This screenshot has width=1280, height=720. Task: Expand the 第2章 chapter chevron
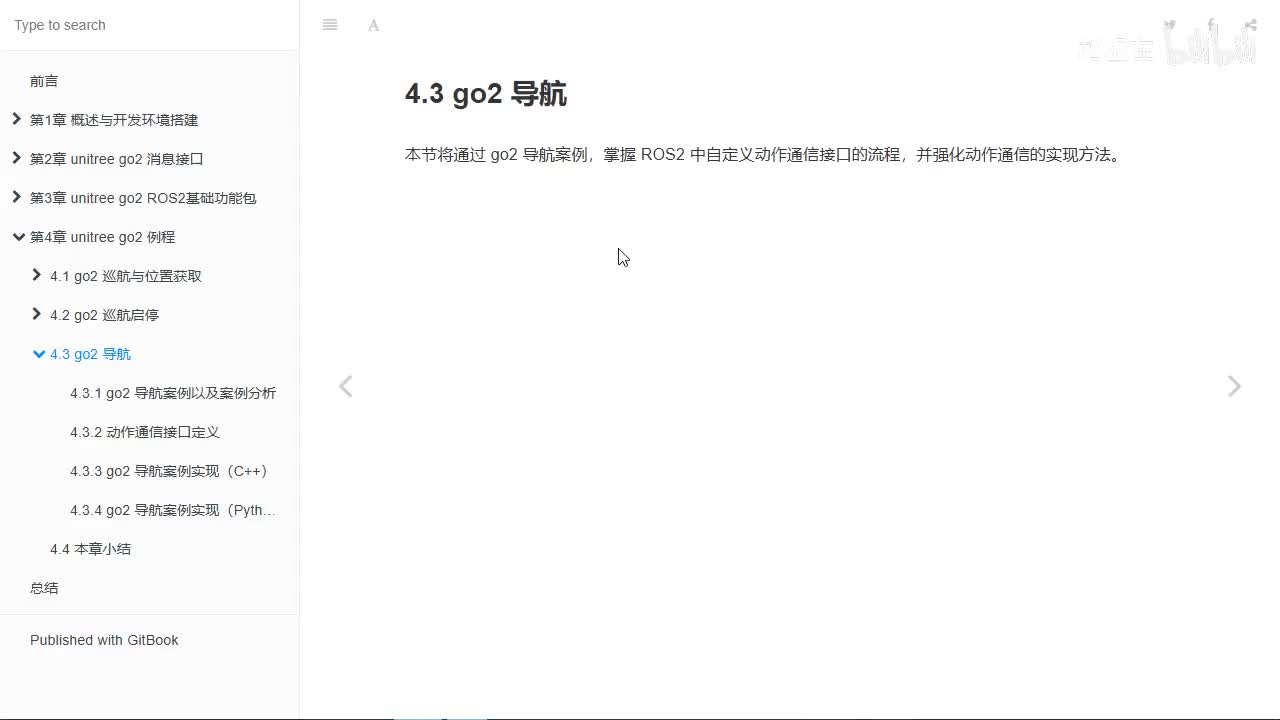tap(16, 158)
